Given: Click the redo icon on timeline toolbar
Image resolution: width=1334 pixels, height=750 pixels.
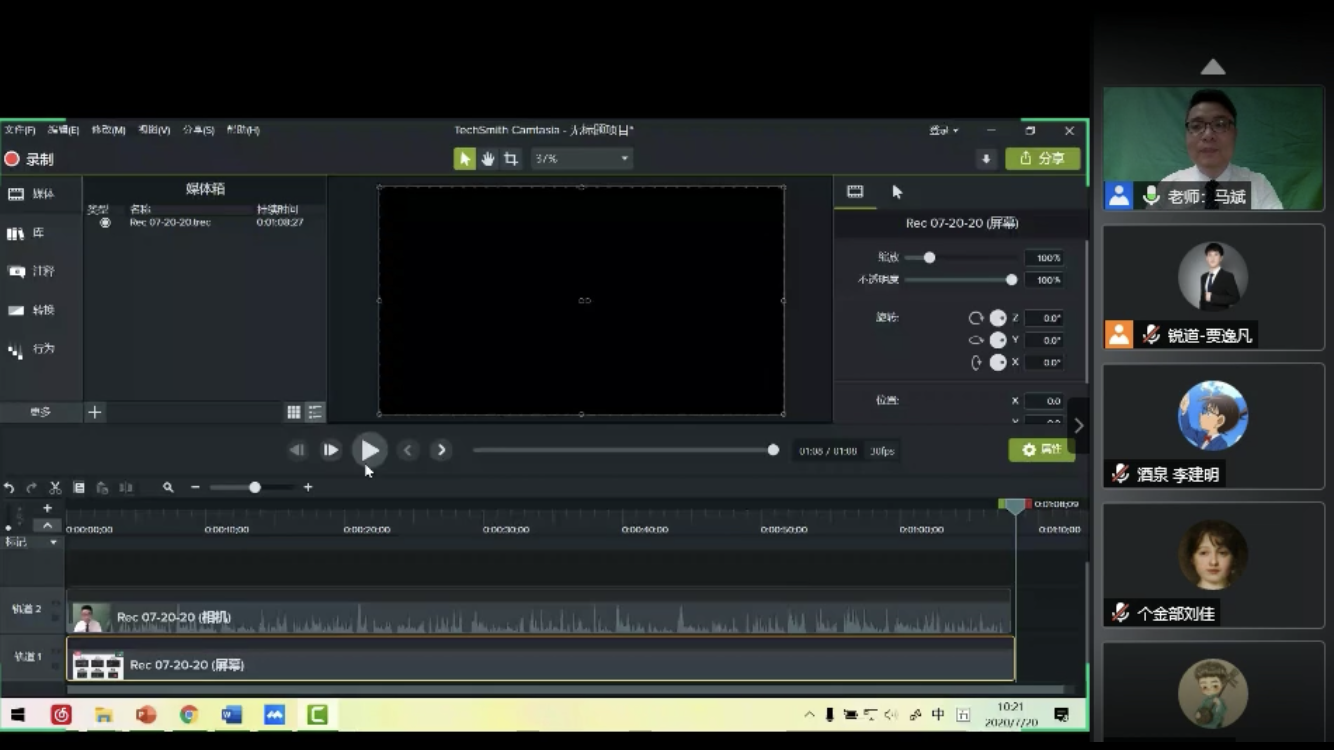Looking at the screenshot, I should (31, 488).
